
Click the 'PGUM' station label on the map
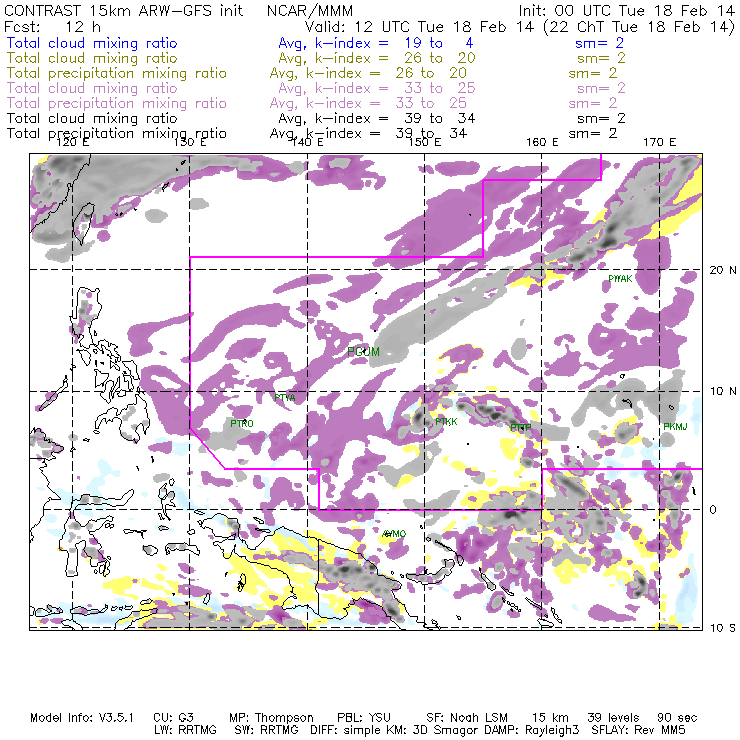363,352
